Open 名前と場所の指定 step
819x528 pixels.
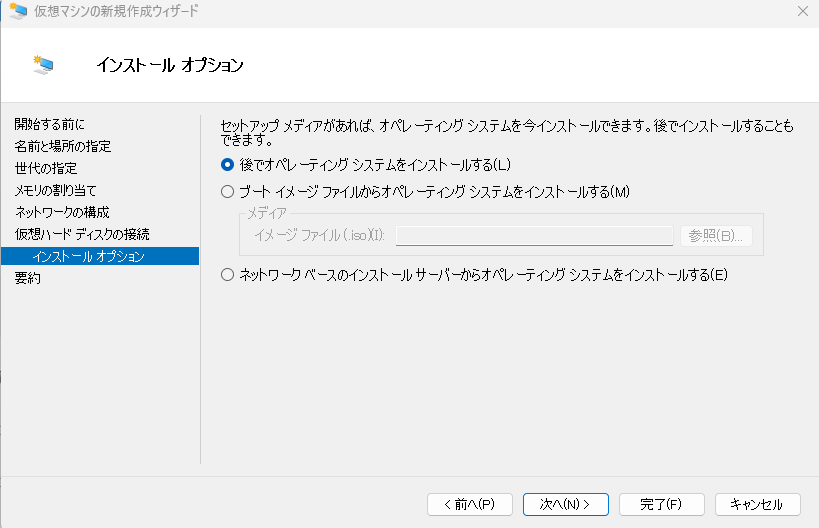tap(62, 146)
